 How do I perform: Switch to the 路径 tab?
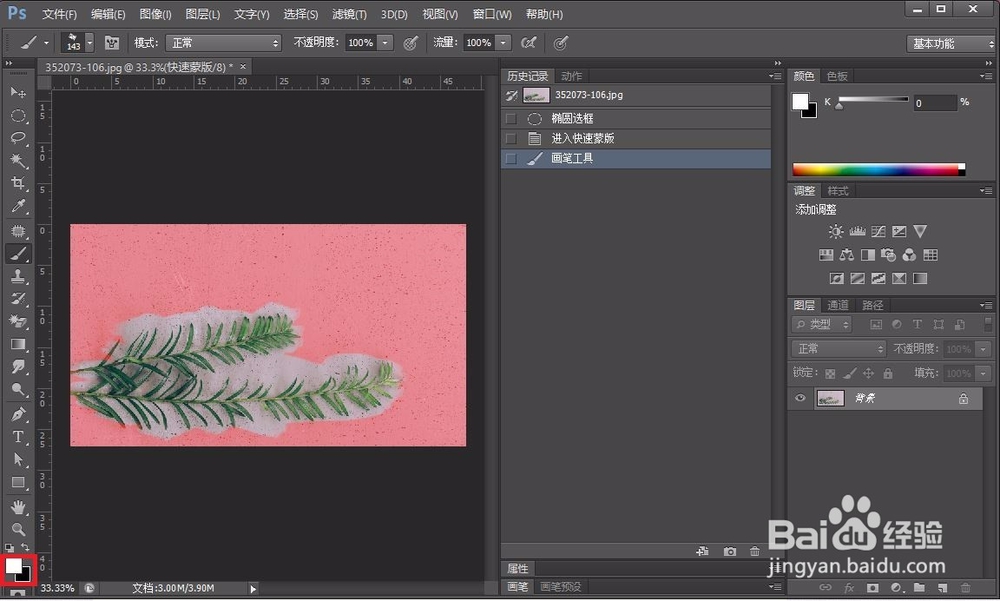pos(872,305)
